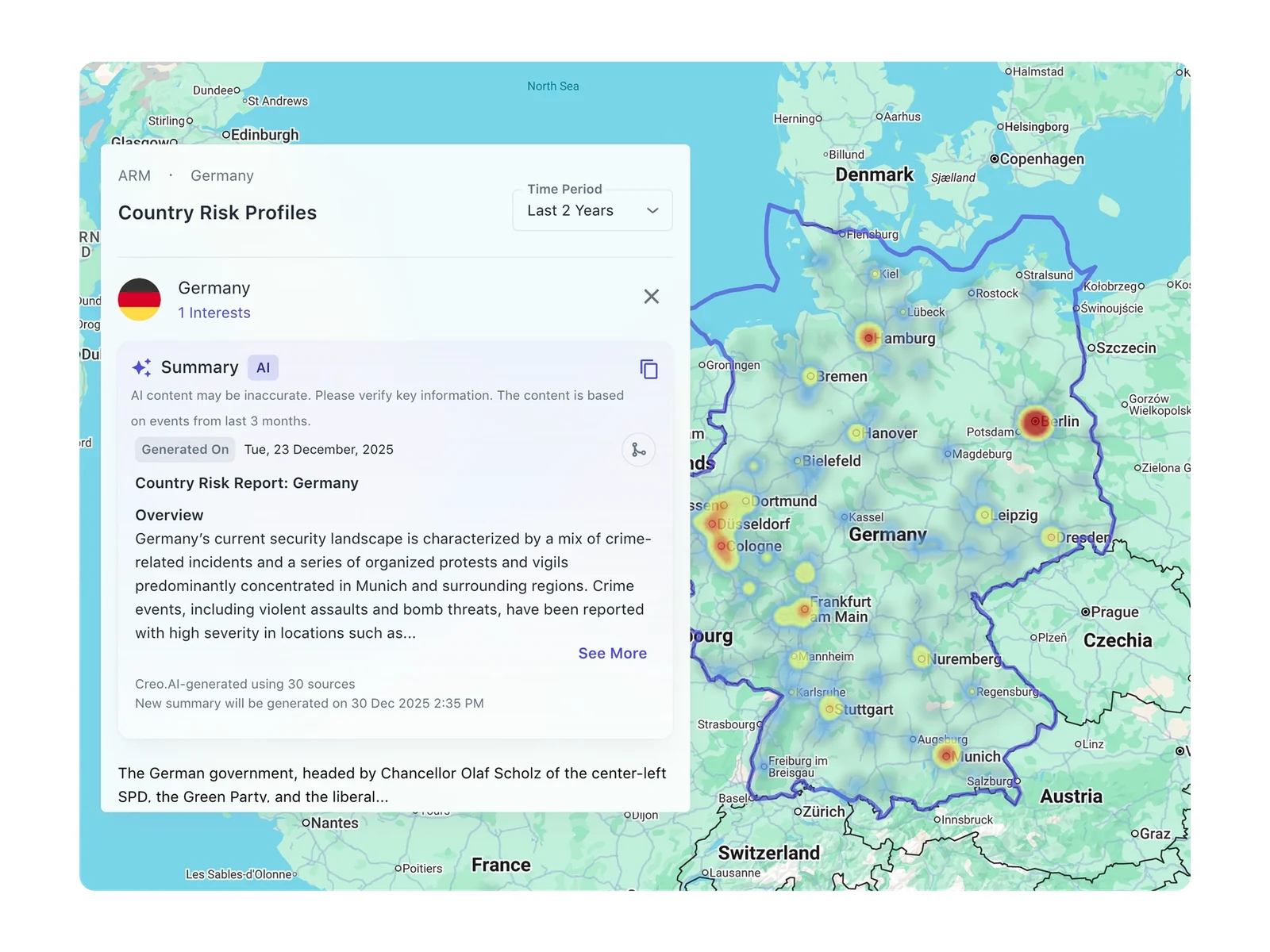Click the Nuremberg marker on the map

coord(922,658)
